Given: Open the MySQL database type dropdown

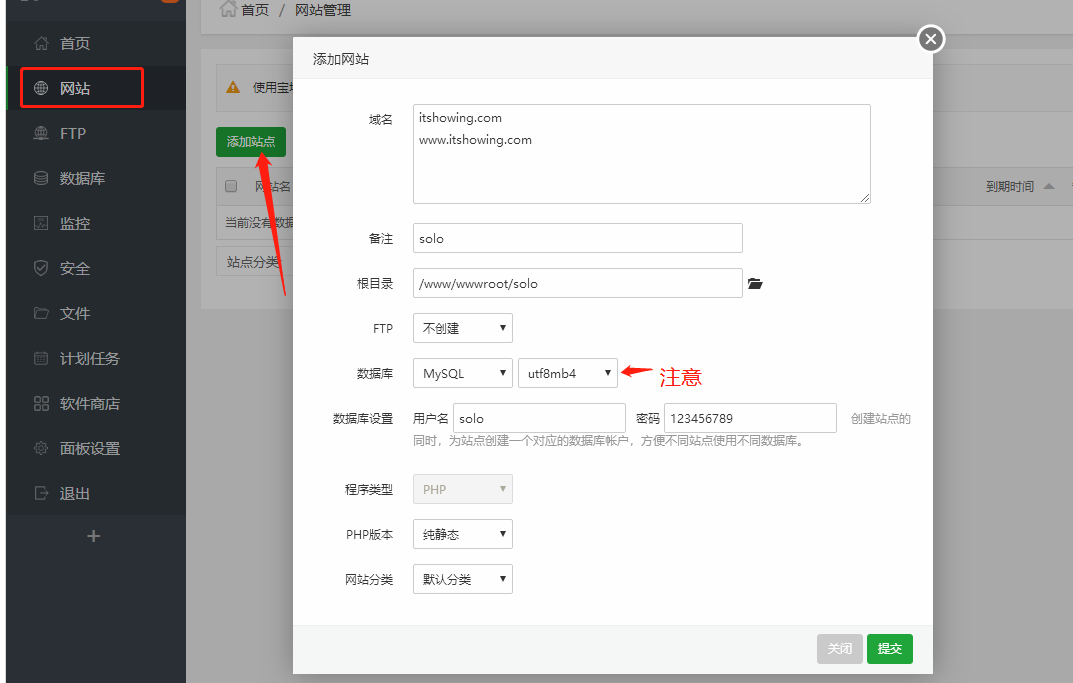Looking at the screenshot, I should tap(462, 373).
